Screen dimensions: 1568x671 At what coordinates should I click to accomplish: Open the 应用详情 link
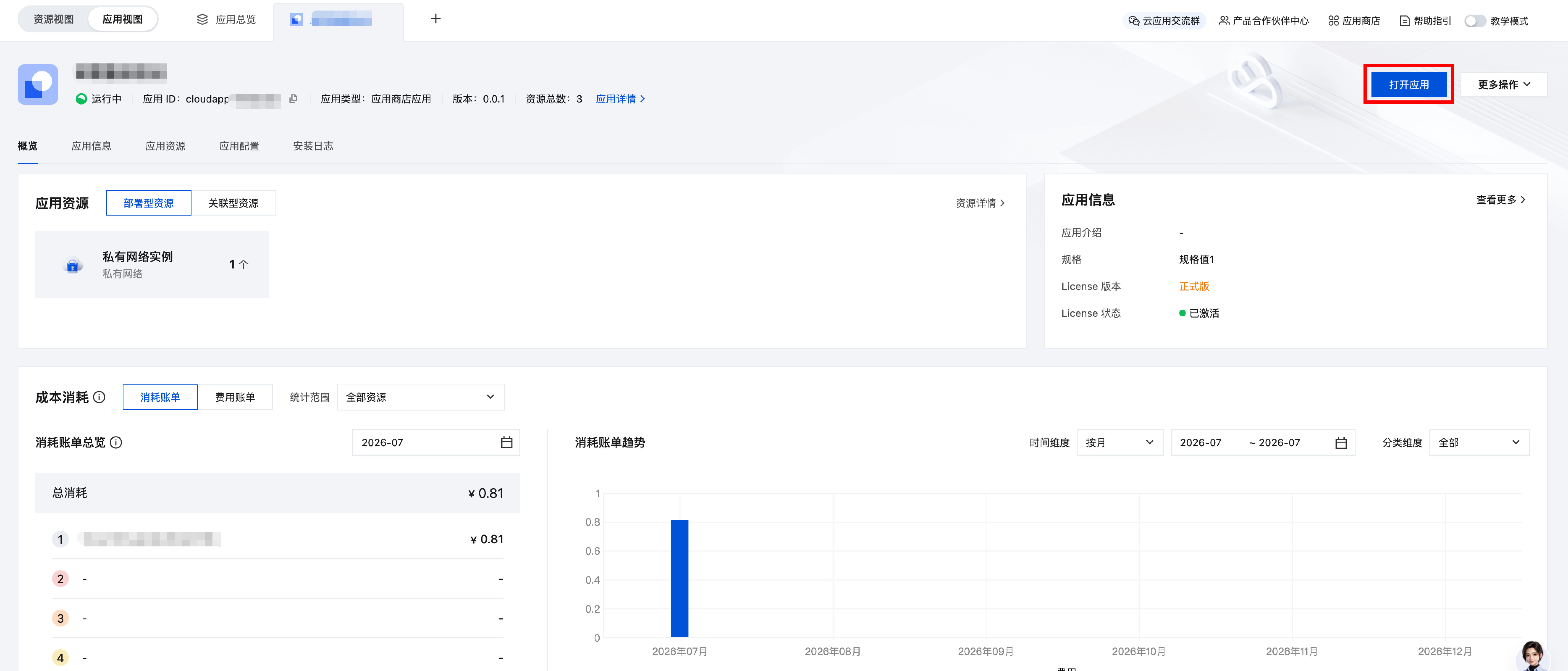[x=620, y=99]
